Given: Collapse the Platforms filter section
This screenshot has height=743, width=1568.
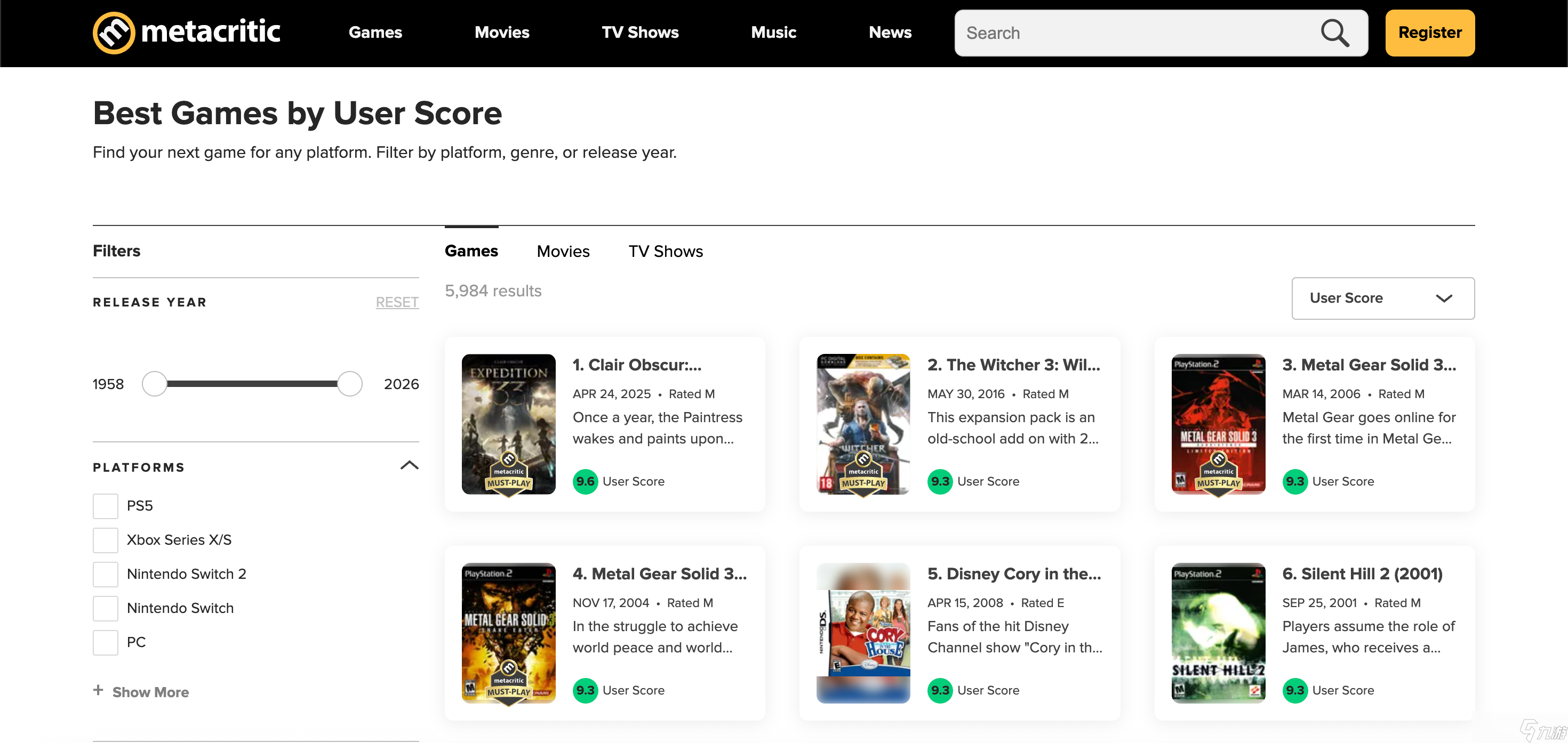Looking at the screenshot, I should click(x=410, y=465).
